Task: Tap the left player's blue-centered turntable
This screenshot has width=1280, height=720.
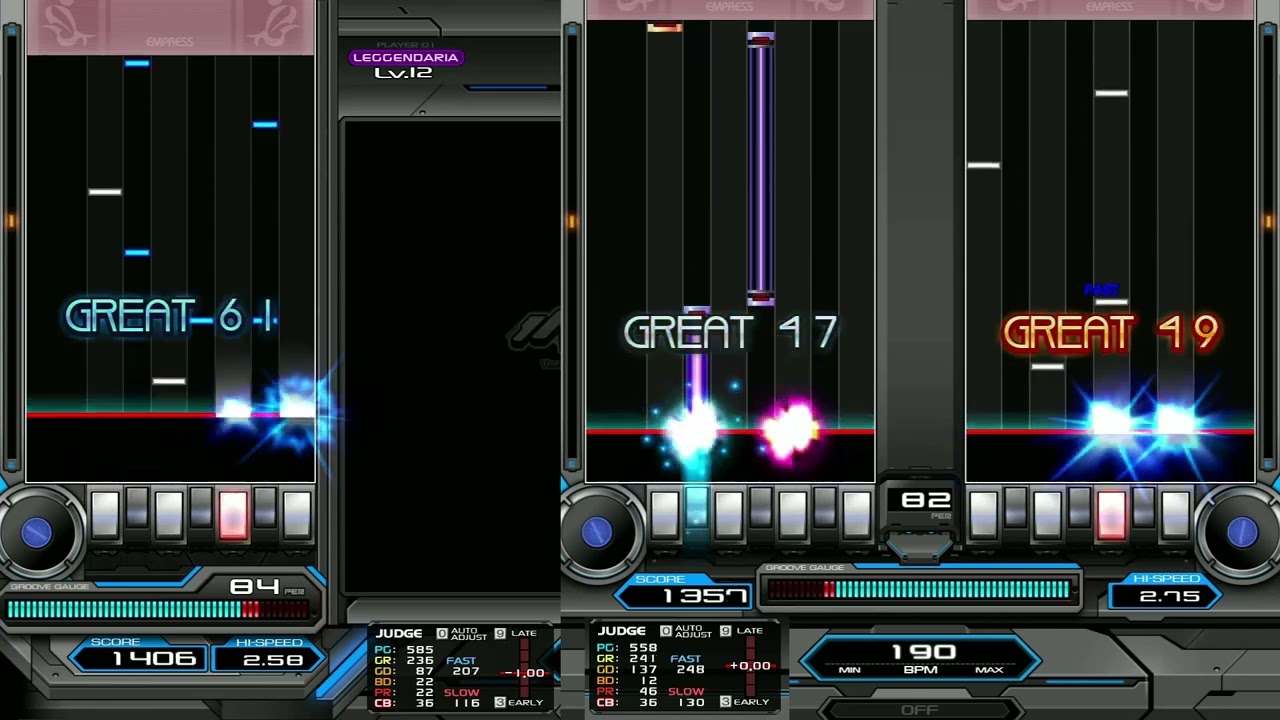Action: pos(37,532)
